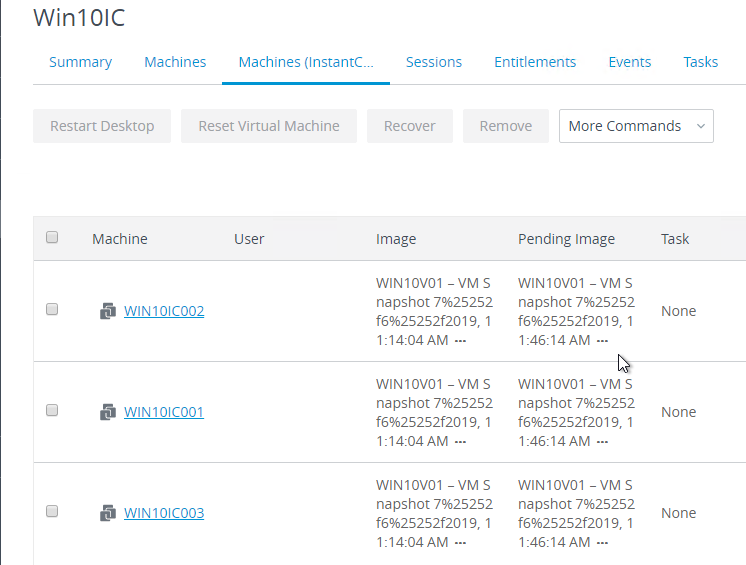Image resolution: width=746 pixels, height=565 pixels.
Task: Tick the select-all checkbox in table header
Action: (52, 237)
